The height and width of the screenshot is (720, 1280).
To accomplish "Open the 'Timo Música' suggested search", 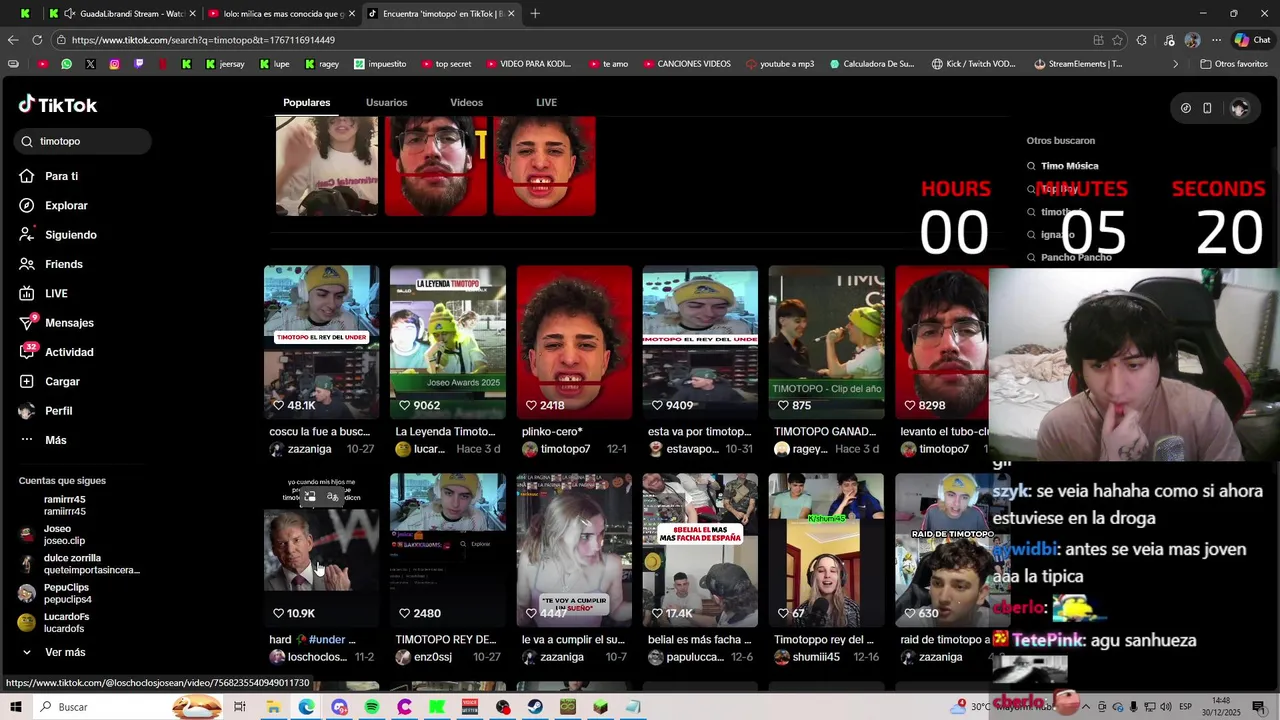I will [x=1069, y=166].
